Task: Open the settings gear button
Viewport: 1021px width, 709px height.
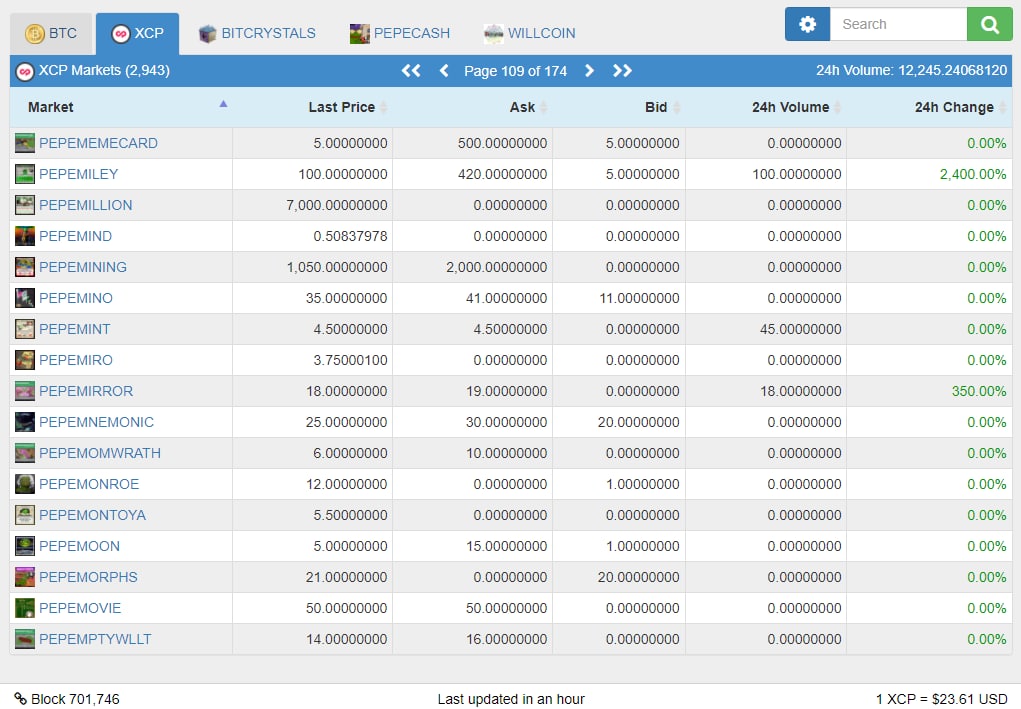Action: click(807, 24)
